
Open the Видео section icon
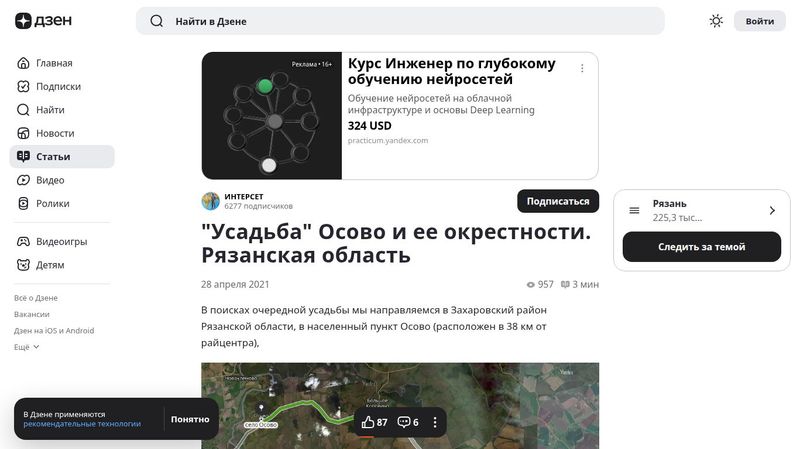23,180
